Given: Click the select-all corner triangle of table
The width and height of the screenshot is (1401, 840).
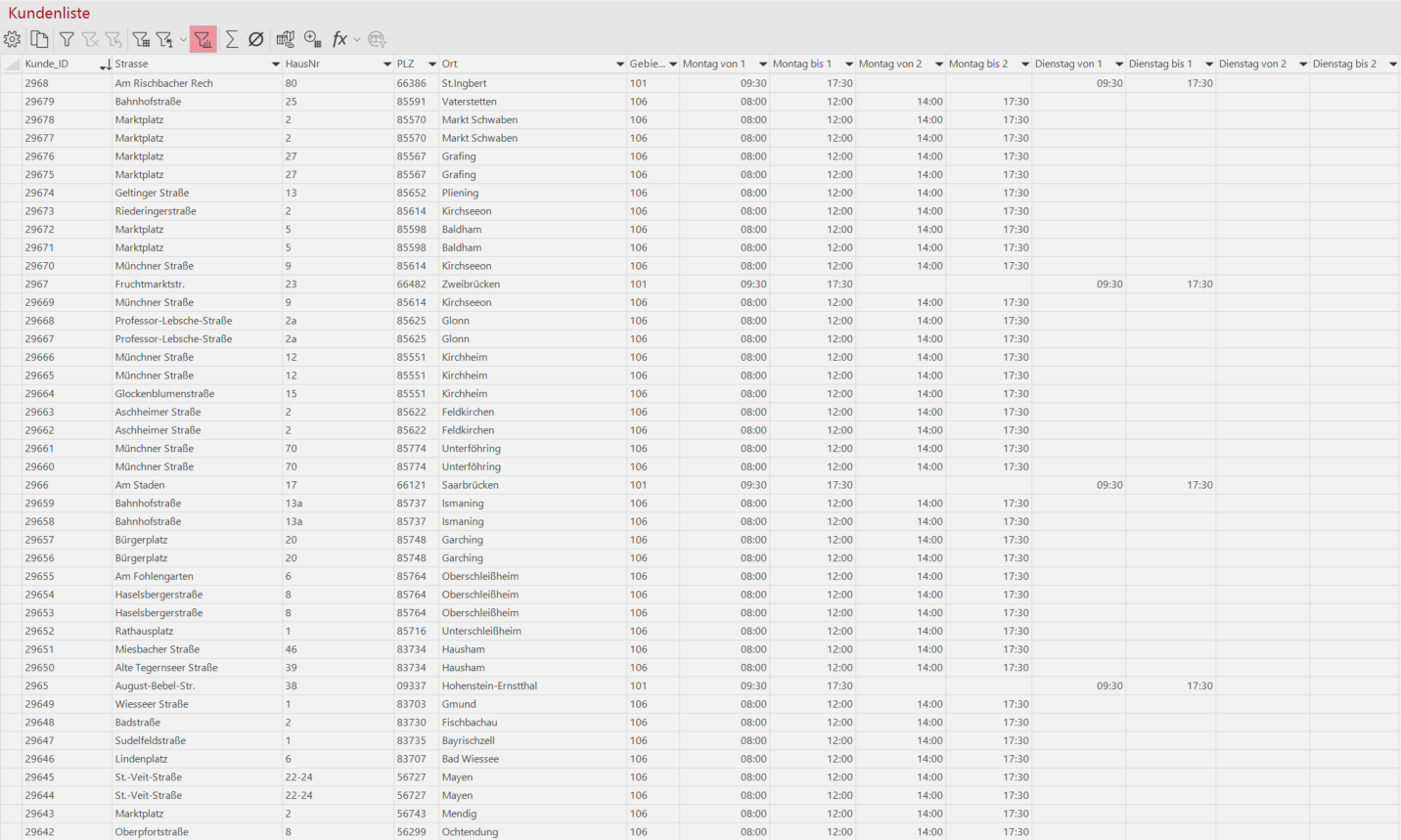Looking at the screenshot, I should coord(13,65).
